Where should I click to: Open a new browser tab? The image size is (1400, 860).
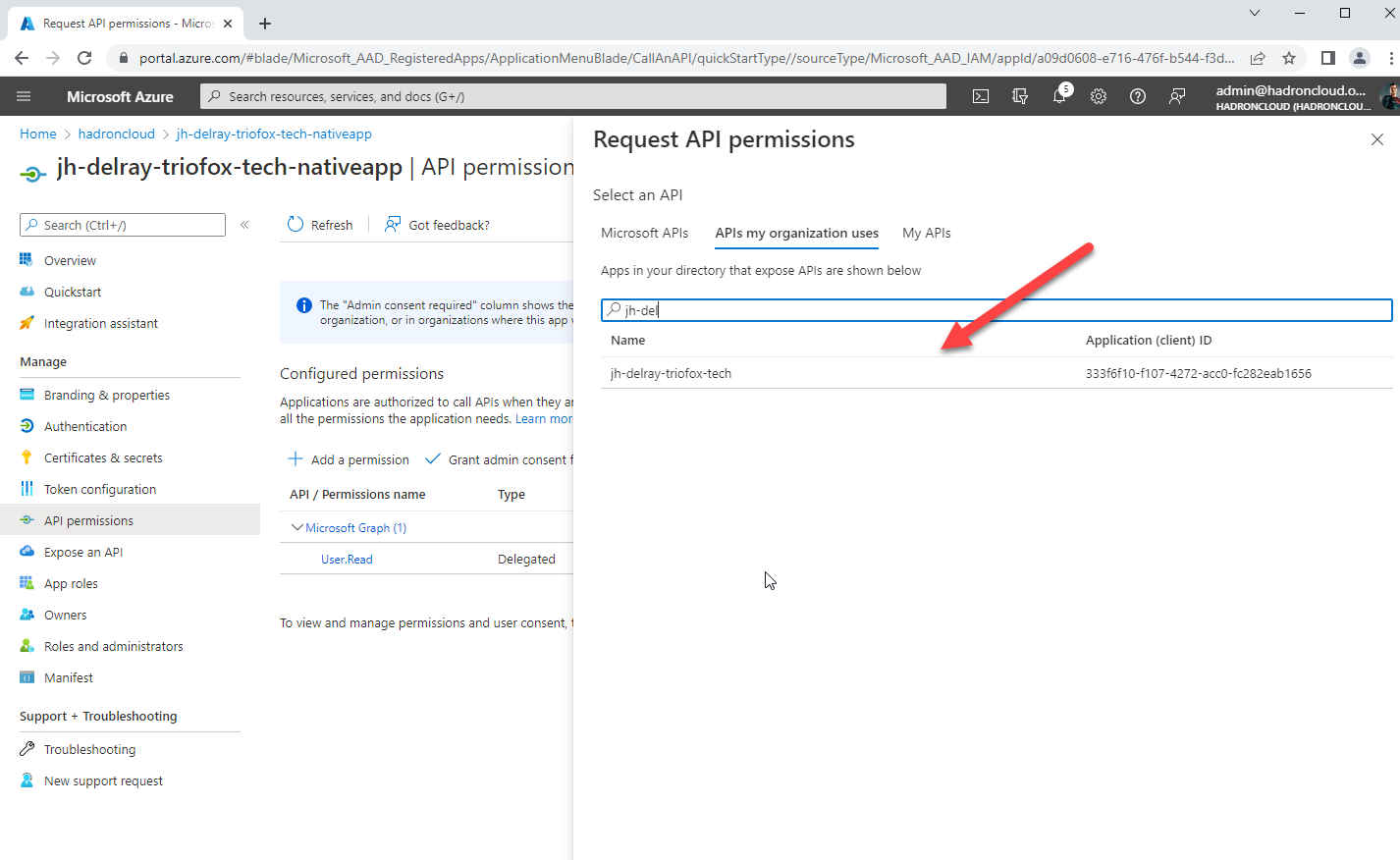(265, 24)
